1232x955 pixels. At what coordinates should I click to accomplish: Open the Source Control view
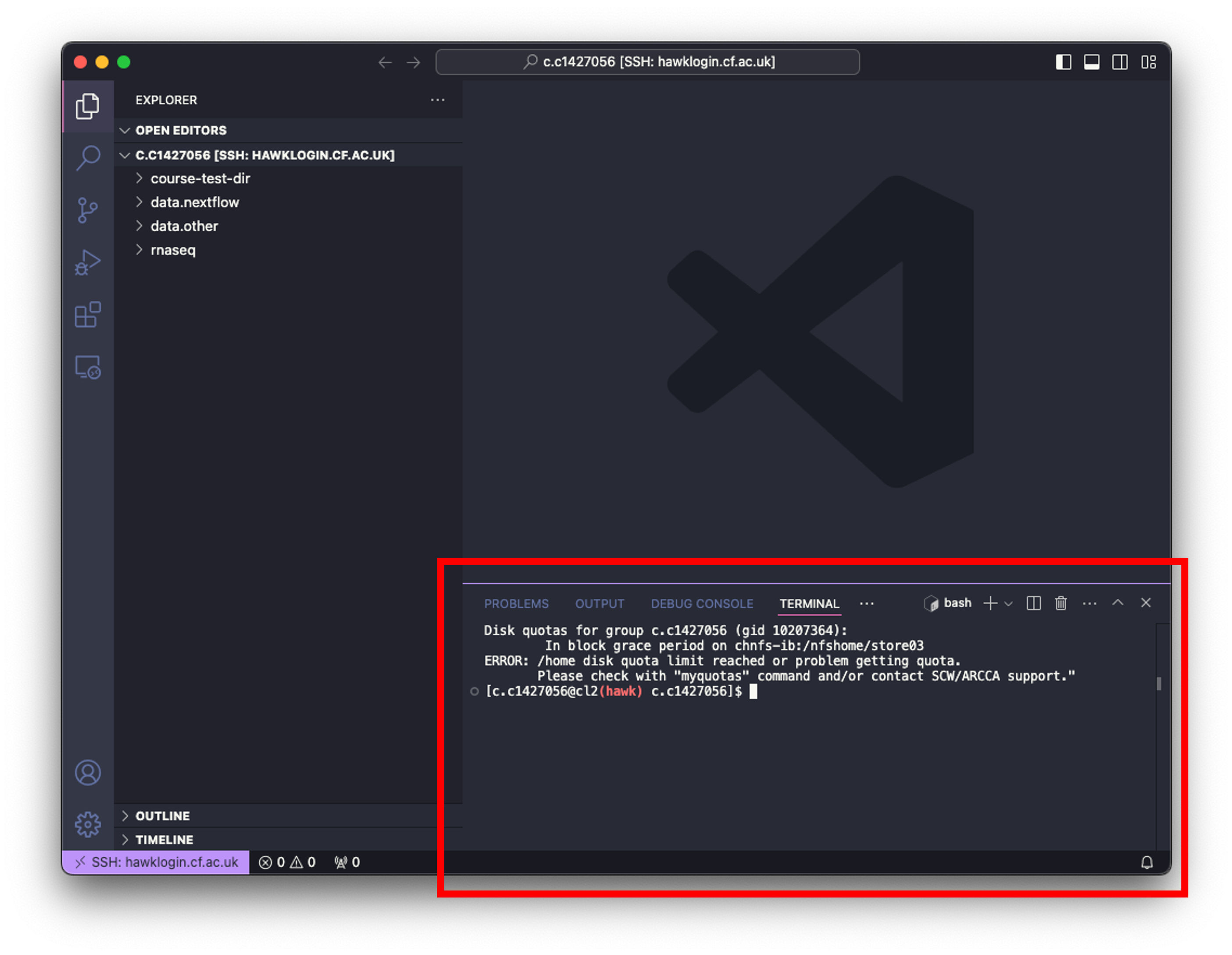87,211
